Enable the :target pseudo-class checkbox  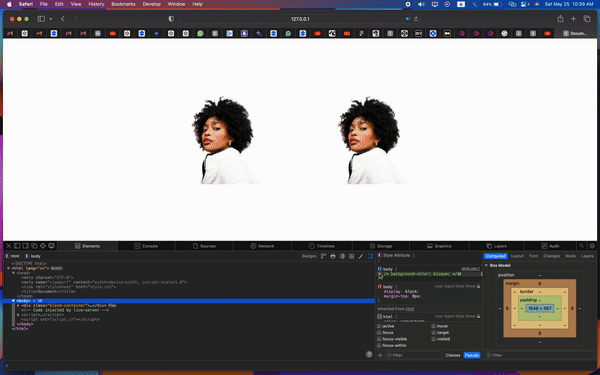point(434,333)
